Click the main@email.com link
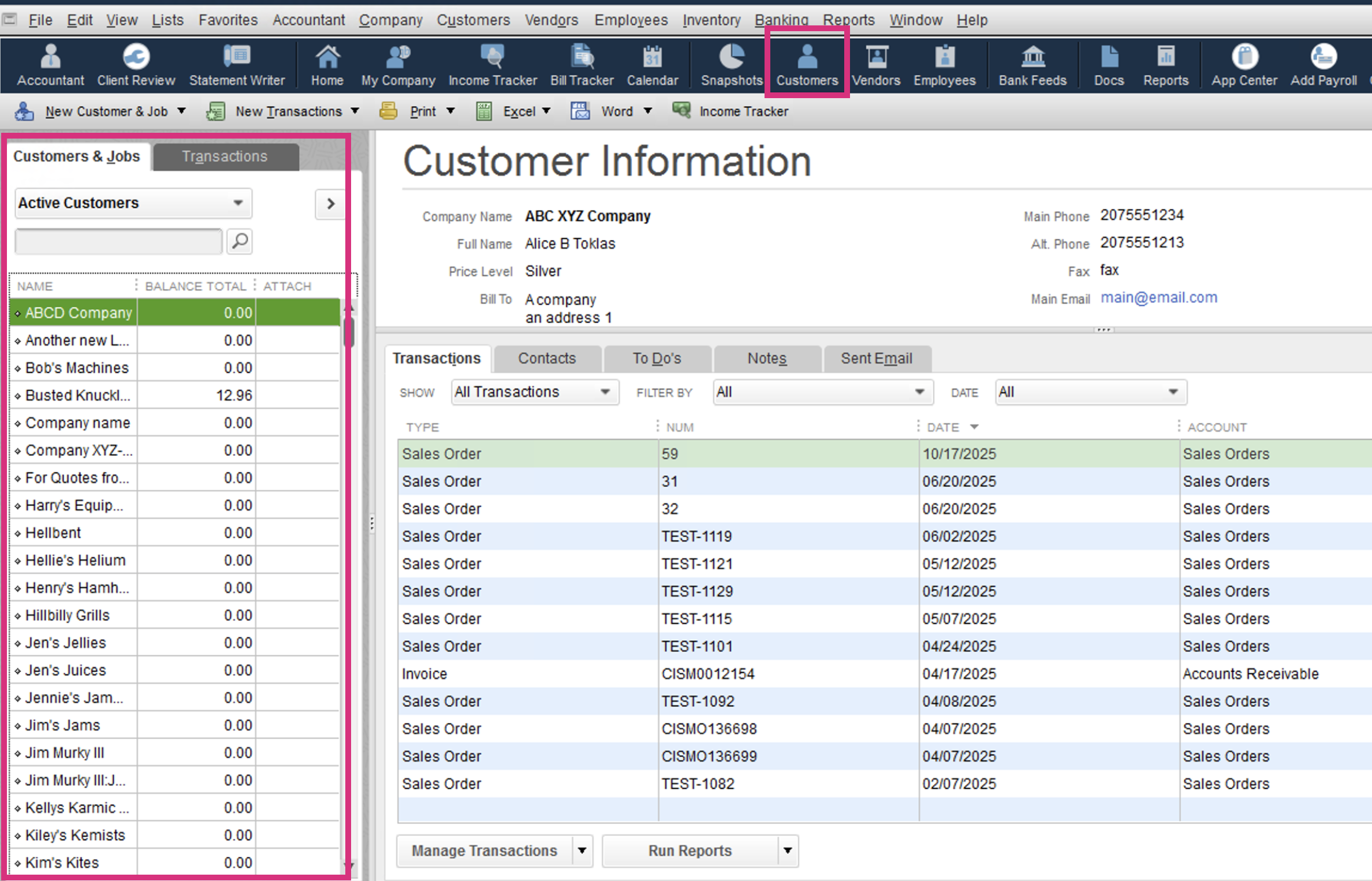 point(1158,298)
